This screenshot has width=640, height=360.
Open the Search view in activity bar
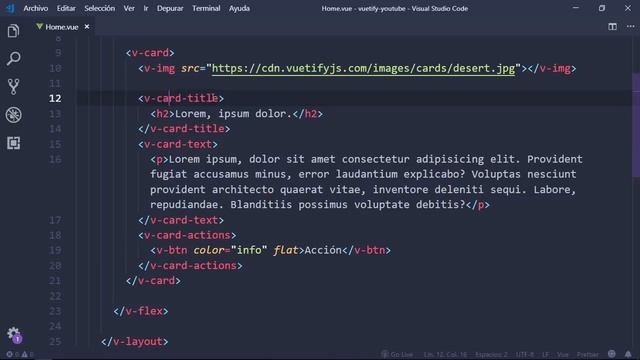(x=13, y=59)
